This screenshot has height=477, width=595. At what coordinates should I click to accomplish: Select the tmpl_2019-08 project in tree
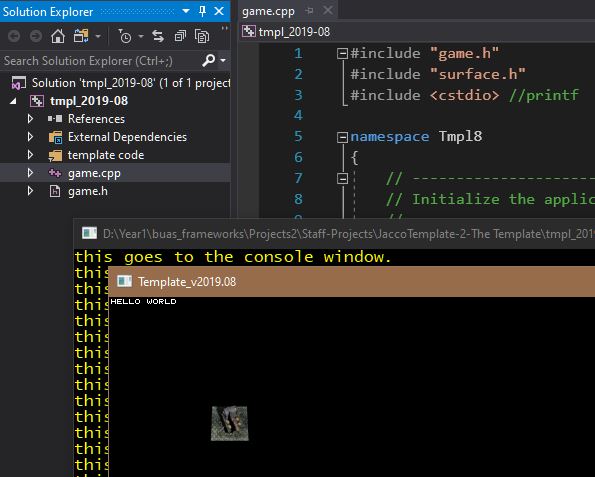[x=79, y=101]
